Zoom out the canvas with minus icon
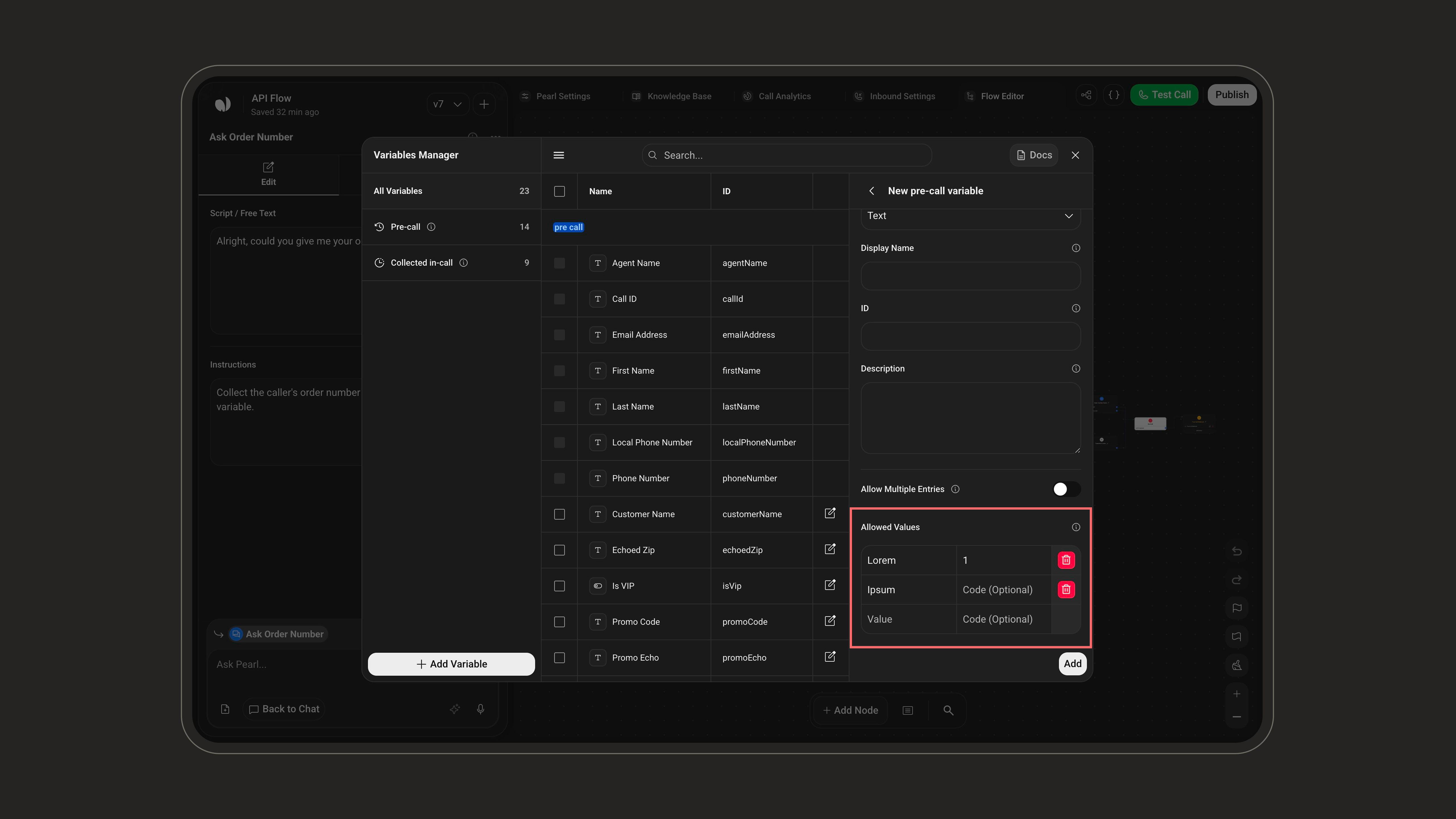Screen dimensions: 1456x819 pyautogui.click(x=1237, y=717)
